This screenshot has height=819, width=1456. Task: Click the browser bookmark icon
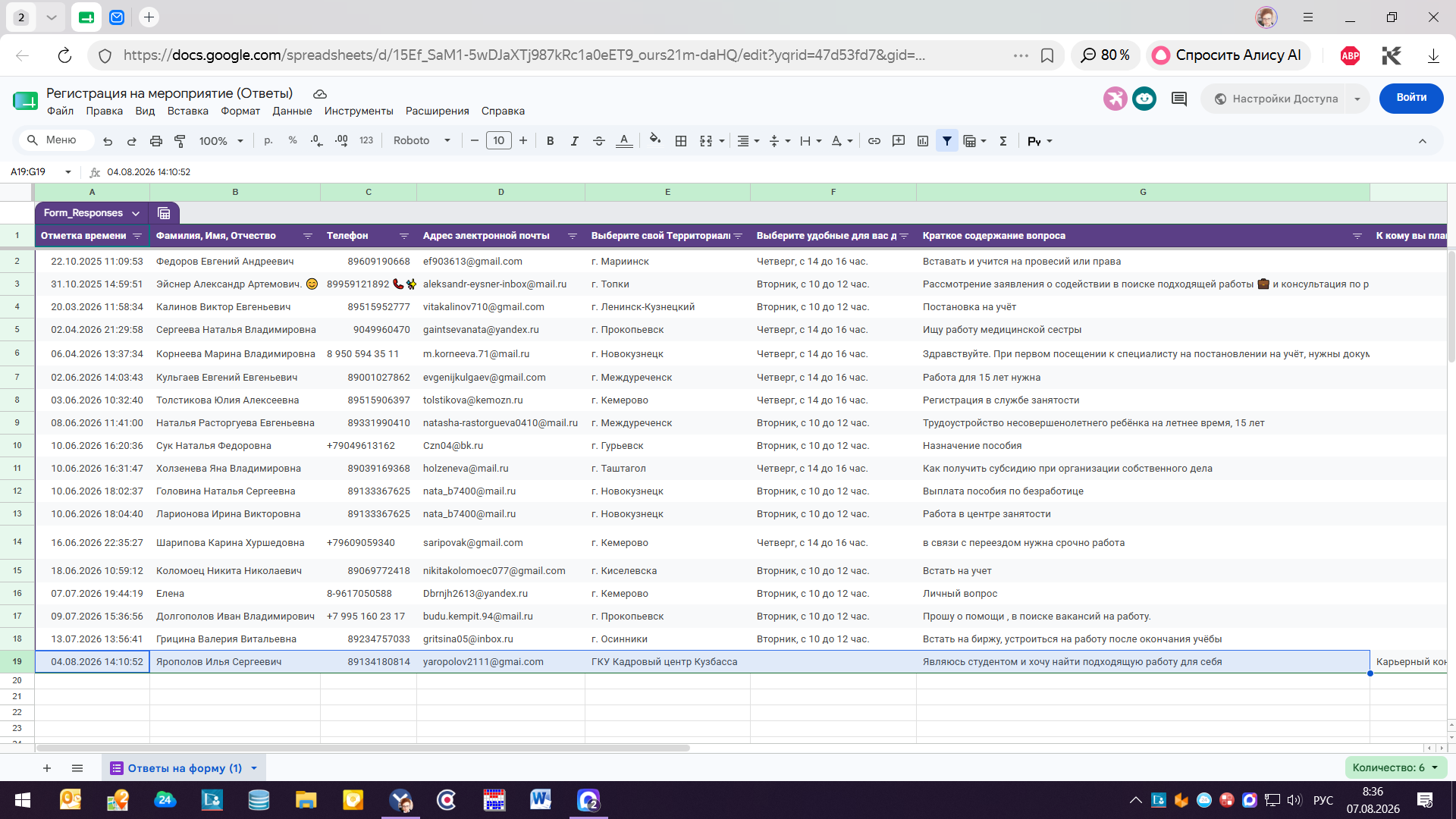tap(1047, 55)
